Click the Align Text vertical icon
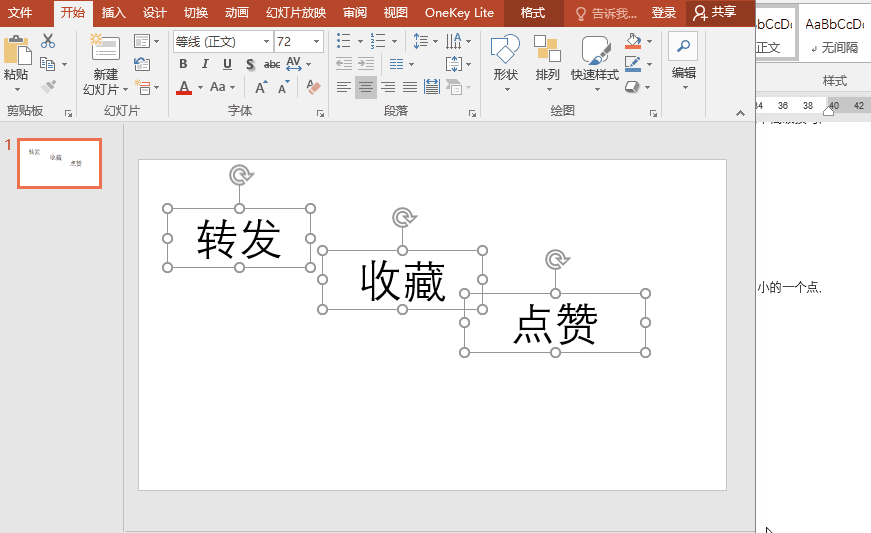Image resolution: width=871 pixels, height=533 pixels. click(x=454, y=64)
